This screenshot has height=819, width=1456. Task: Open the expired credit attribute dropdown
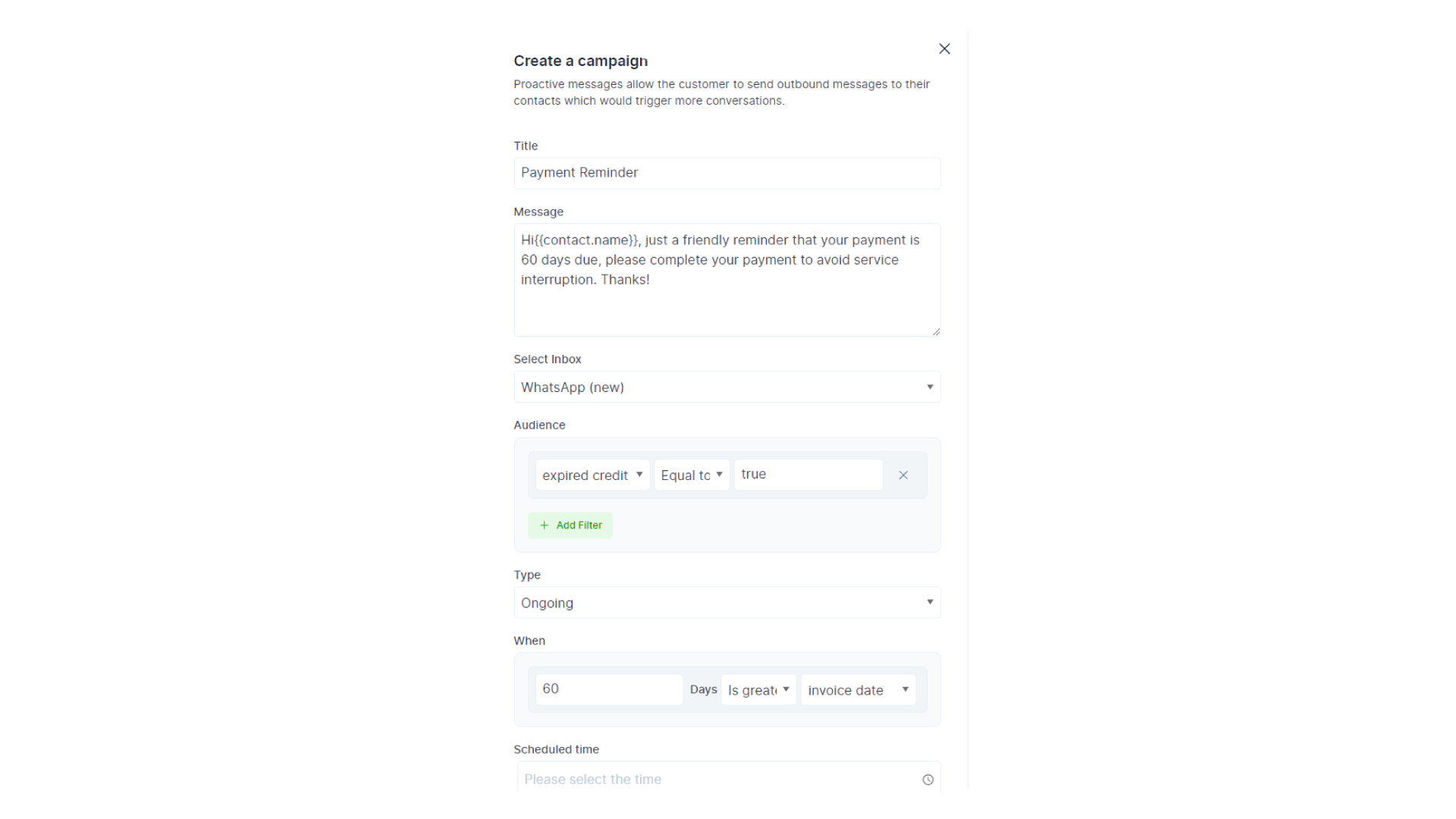coord(592,475)
